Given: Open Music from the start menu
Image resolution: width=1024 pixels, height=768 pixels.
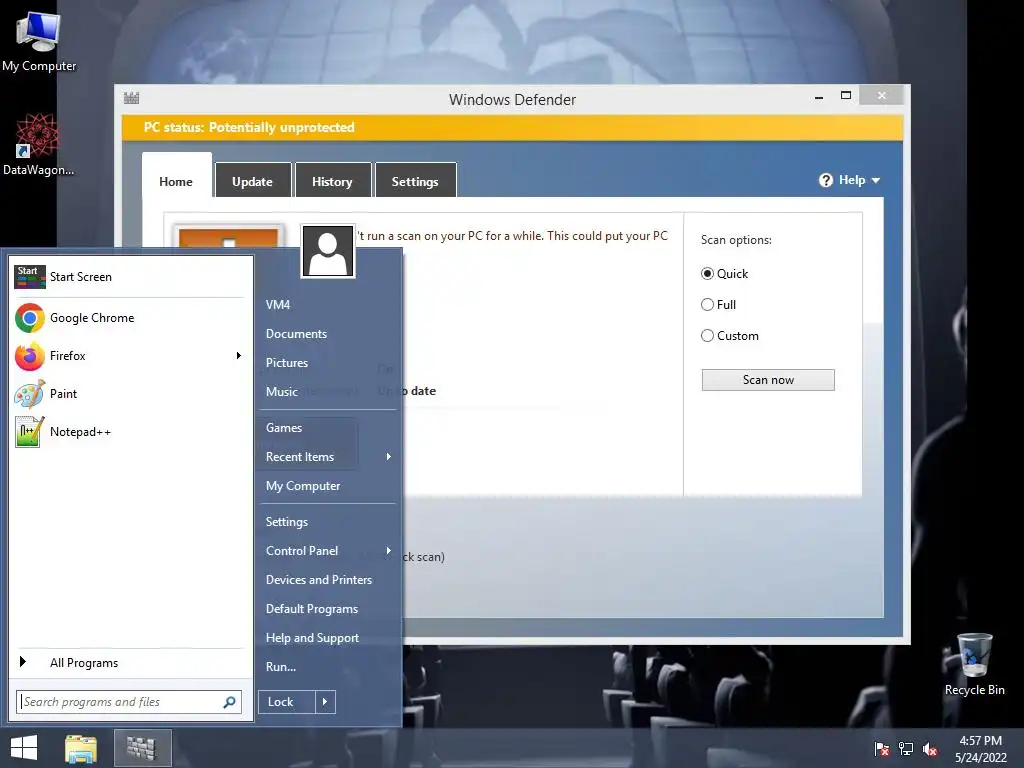Looking at the screenshot, I should [281, 392].
